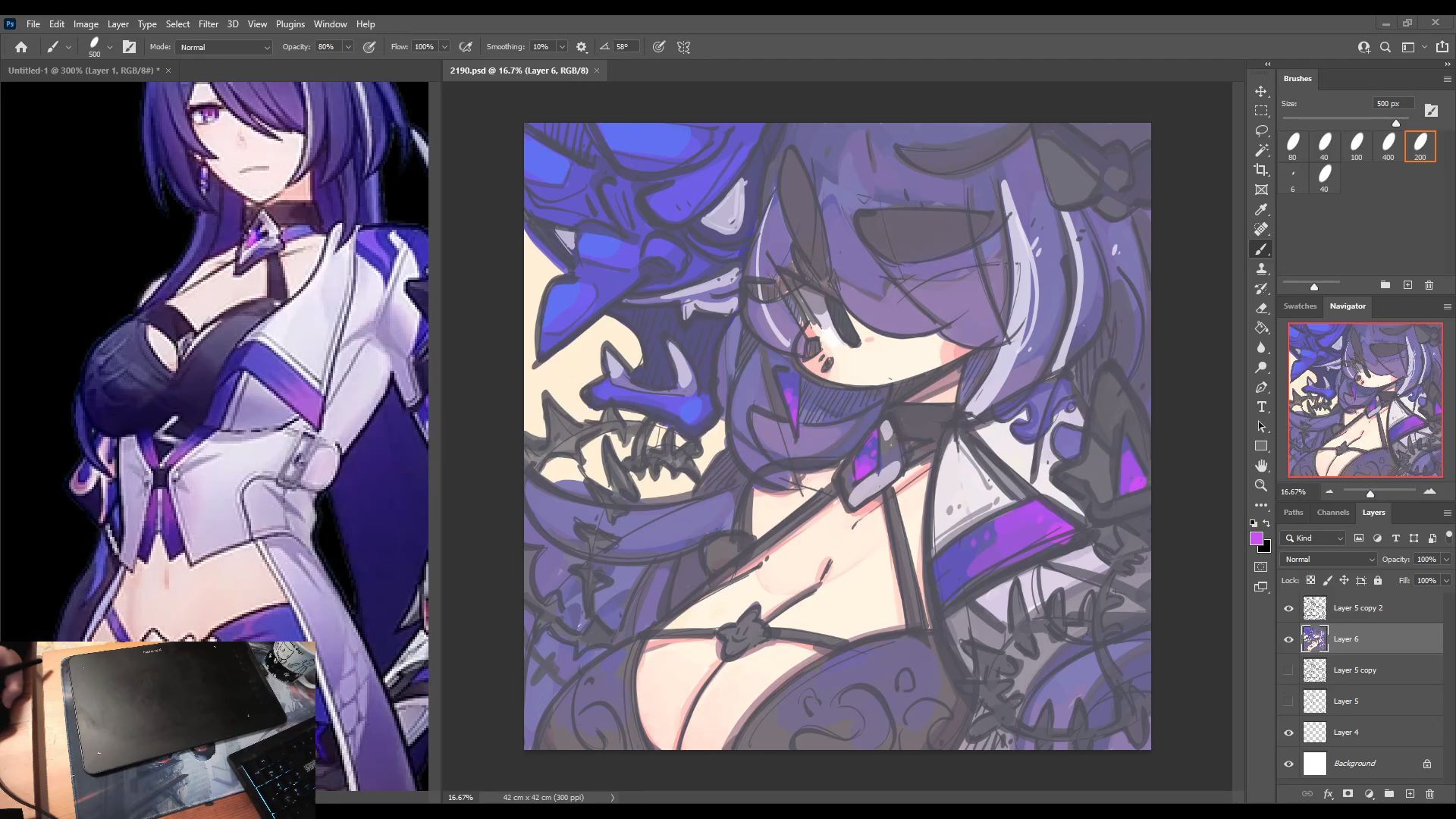This screenshot has height=819, width=1456.
Task: Switch to the Paths tab
Action: coord(1293,513)
